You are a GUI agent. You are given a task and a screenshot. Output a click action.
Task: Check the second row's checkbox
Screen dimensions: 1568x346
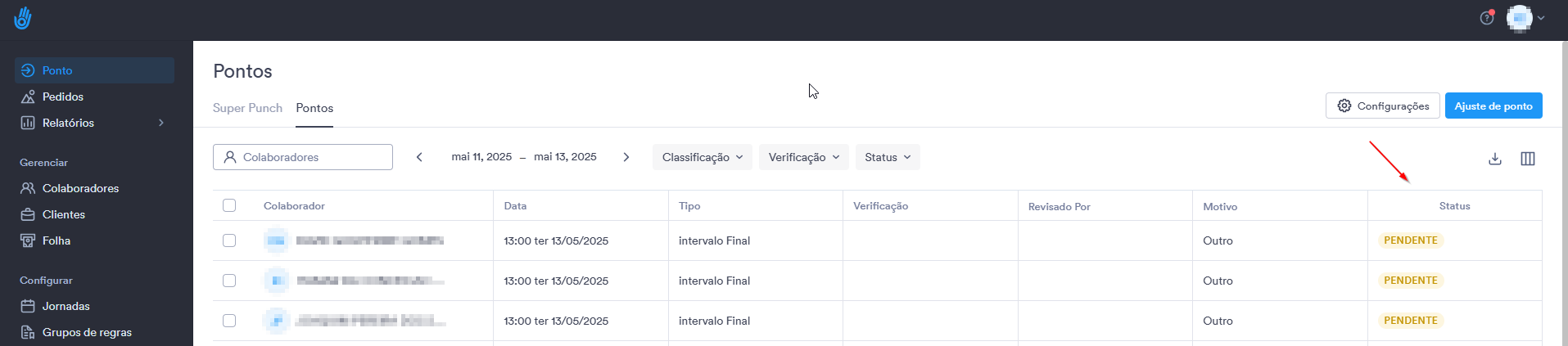(x=229, y=281)
